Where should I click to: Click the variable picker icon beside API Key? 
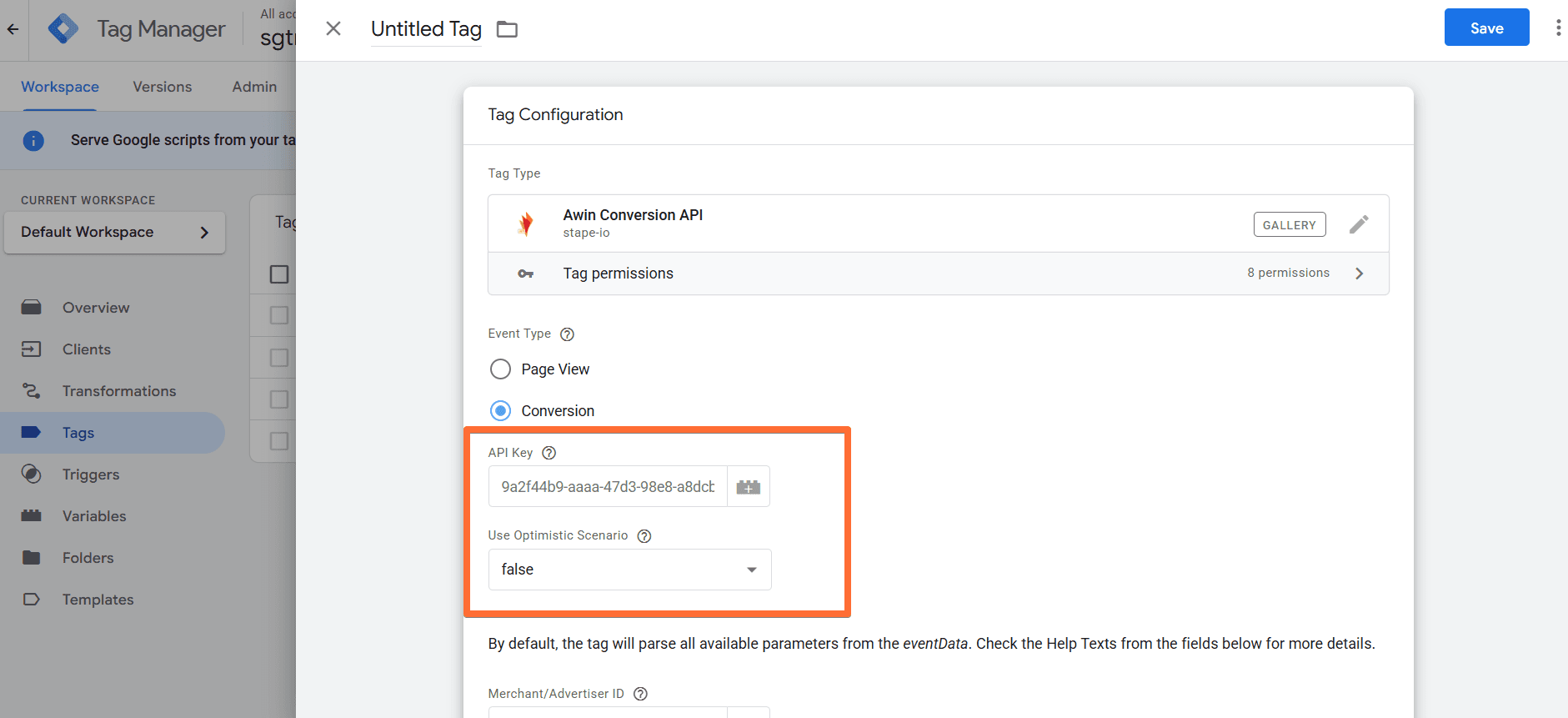(748, 487)
